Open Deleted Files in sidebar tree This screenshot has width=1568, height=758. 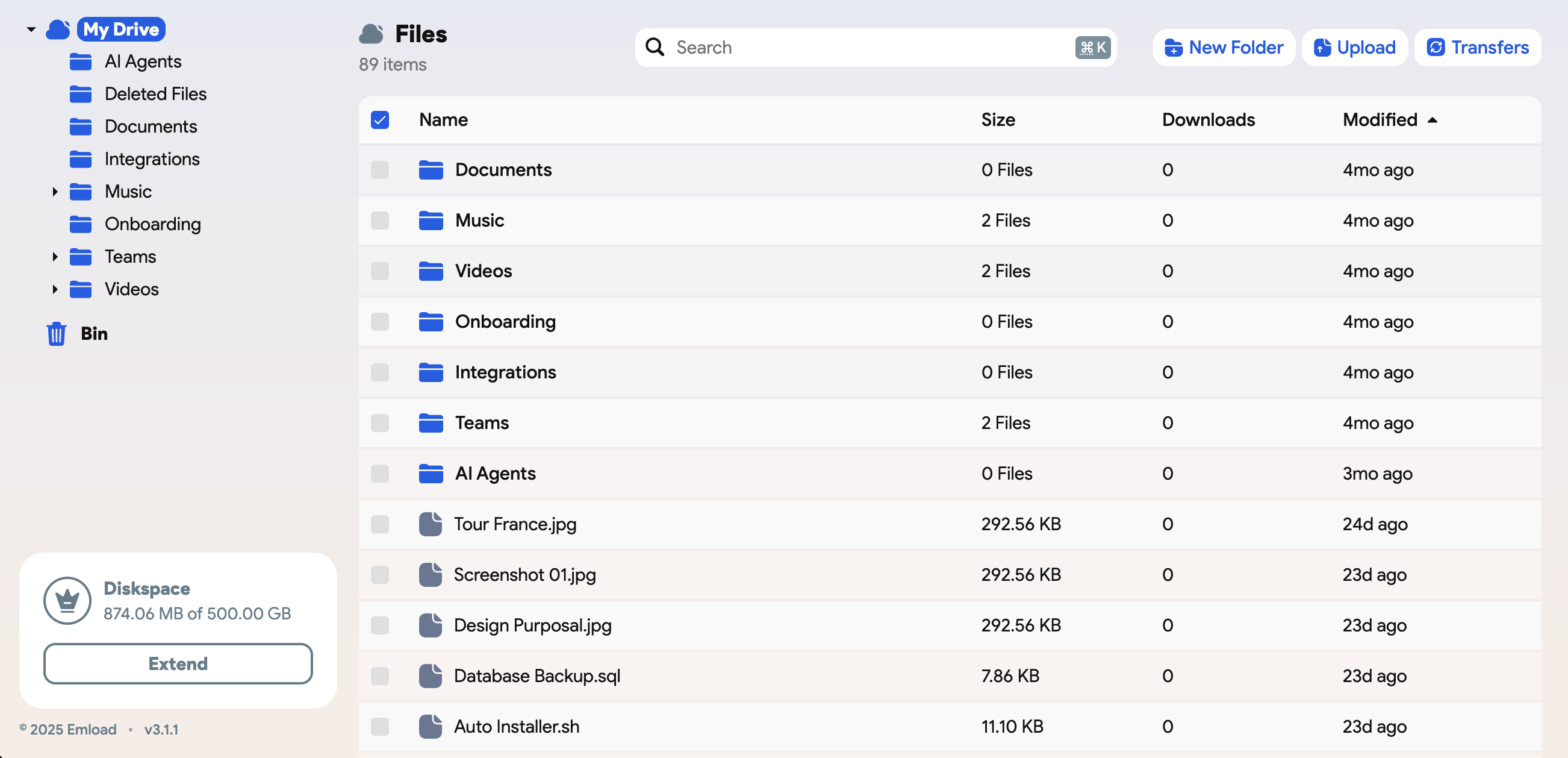[156, 94]
